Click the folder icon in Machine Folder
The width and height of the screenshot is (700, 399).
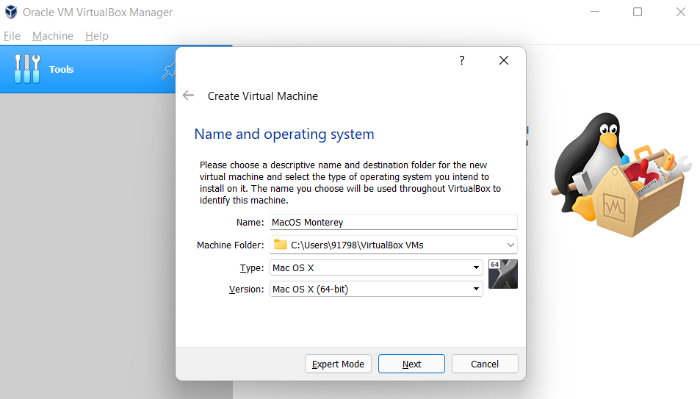pyautogui.click(x=280, y=244)
